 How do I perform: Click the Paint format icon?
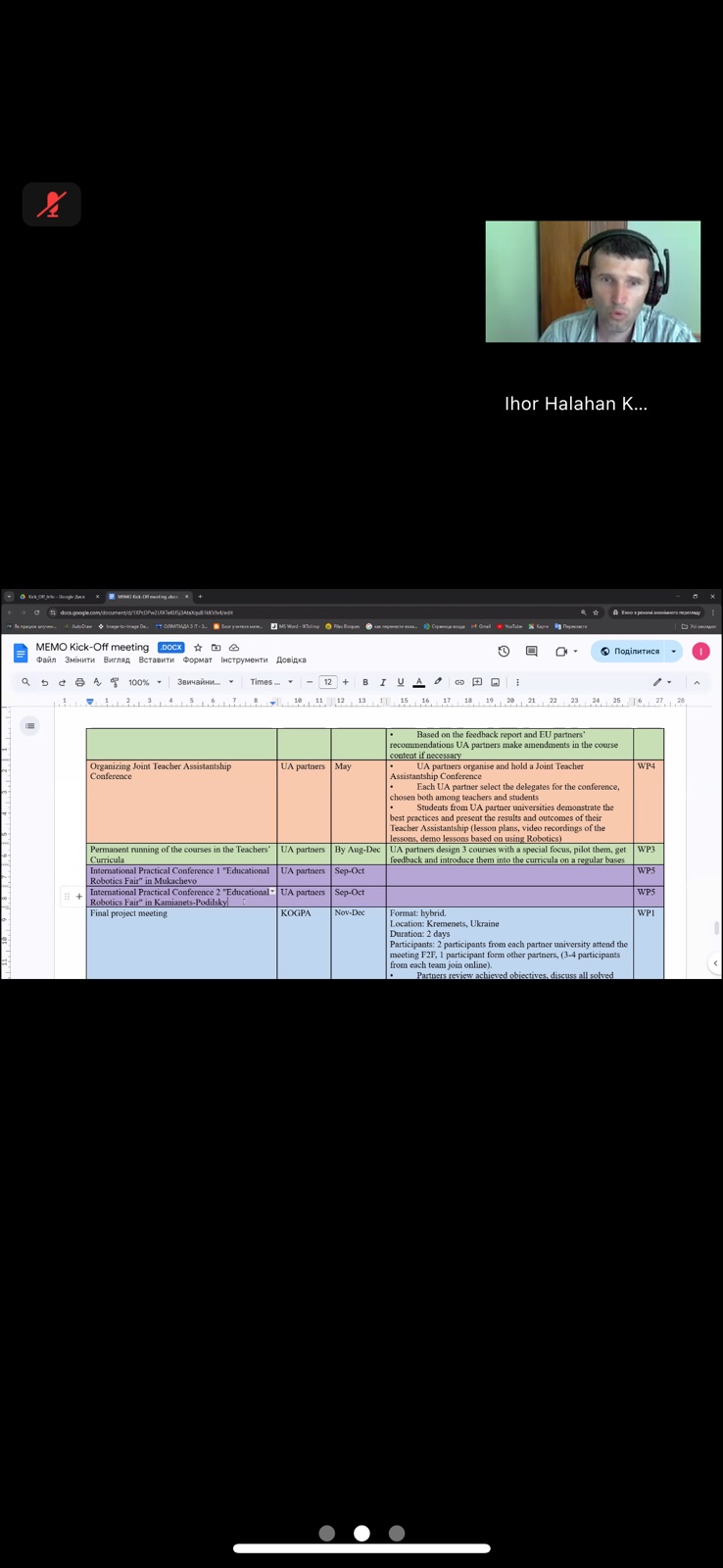[x=115, y=682]
